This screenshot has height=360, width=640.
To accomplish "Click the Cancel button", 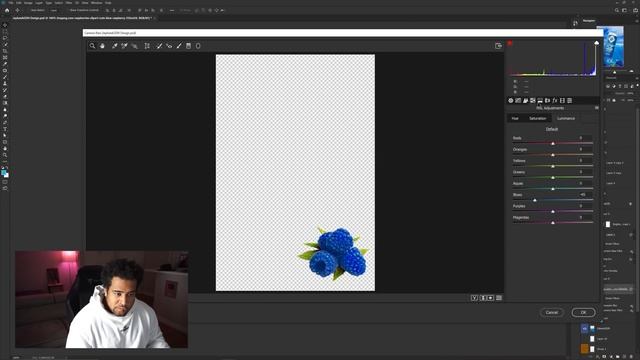I will pos(552,313).
